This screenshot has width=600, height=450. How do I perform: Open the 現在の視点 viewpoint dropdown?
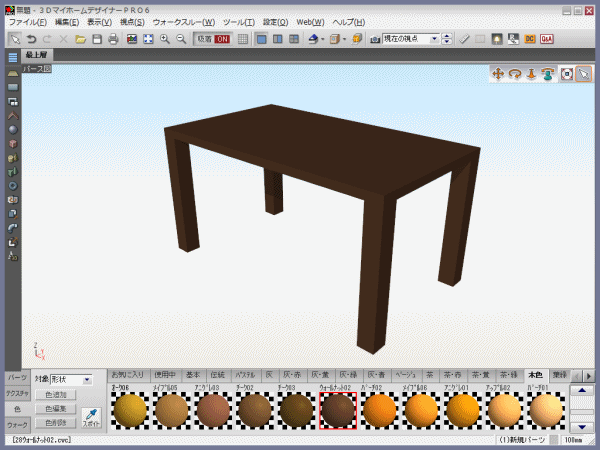point(436,39)
